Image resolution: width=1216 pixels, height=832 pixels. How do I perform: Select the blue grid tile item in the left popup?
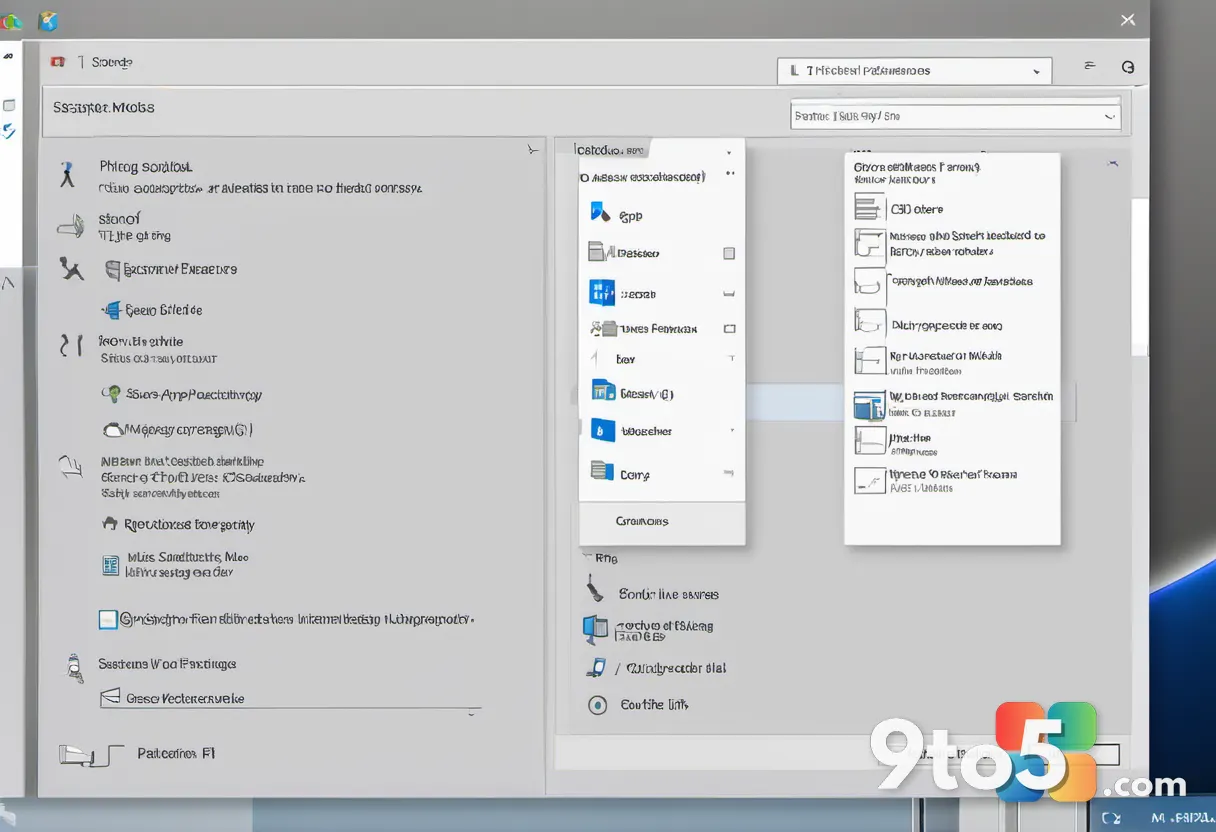[601, 292]
